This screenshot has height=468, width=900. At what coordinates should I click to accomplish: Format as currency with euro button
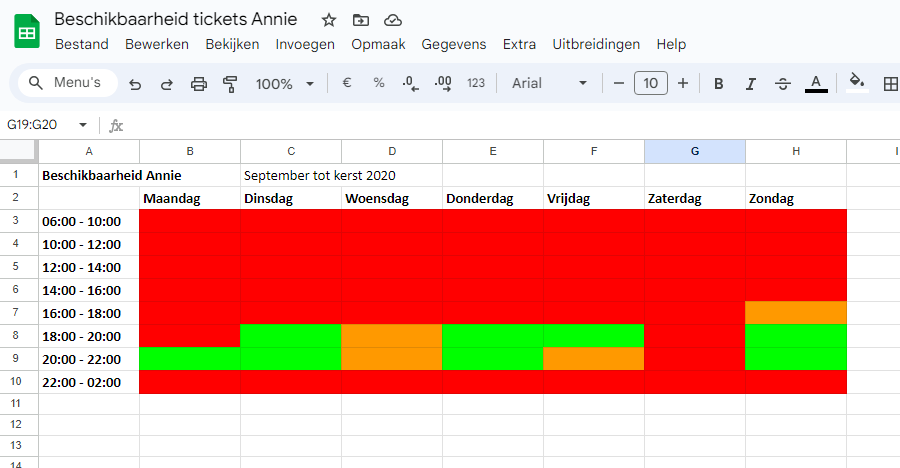click(347, 84)
